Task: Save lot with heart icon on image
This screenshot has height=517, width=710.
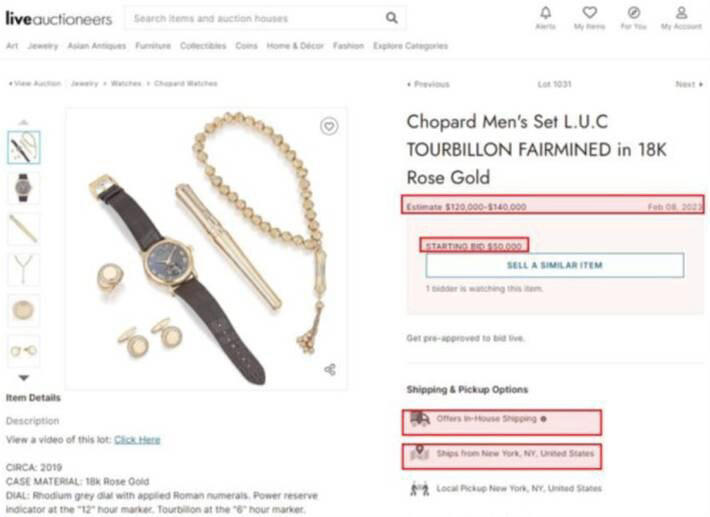Action: pos(329,126)
